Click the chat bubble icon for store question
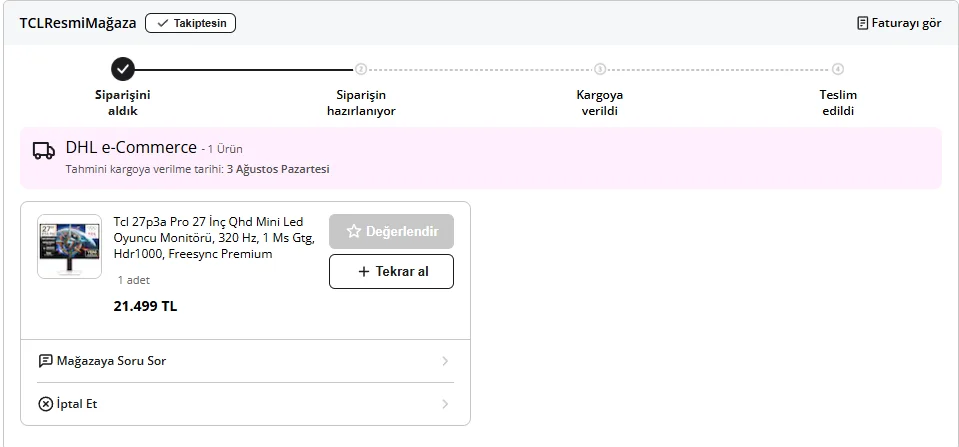 [x=45, y=361]
